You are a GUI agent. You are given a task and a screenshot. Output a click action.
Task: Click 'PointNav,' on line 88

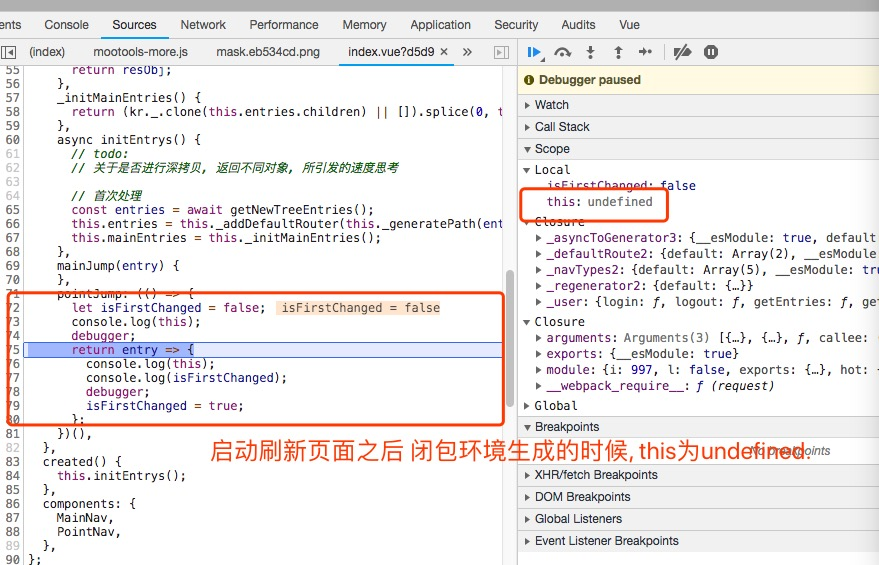tap(89, 532)
